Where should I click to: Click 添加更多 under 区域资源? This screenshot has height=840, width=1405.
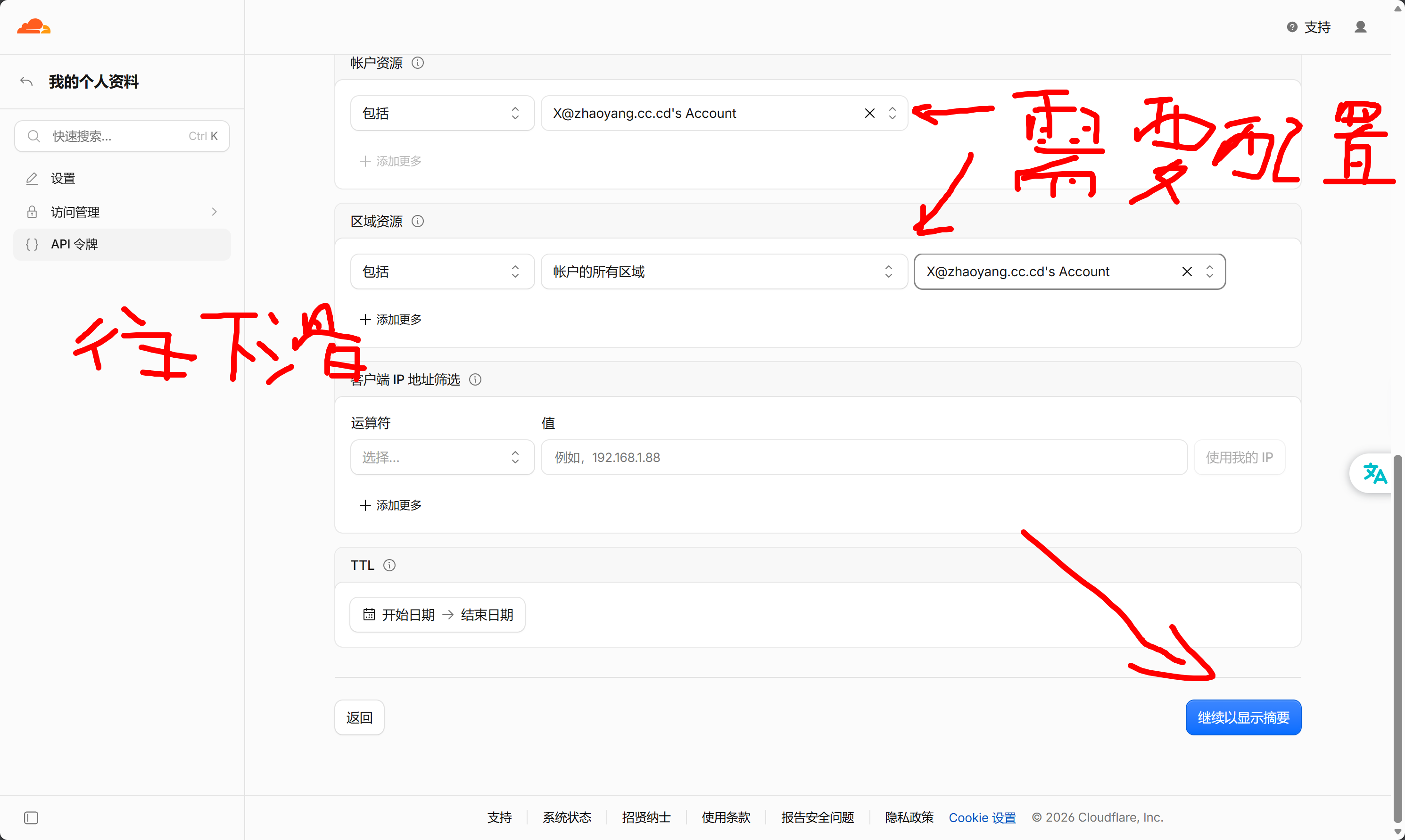click(x=390, y=320)
